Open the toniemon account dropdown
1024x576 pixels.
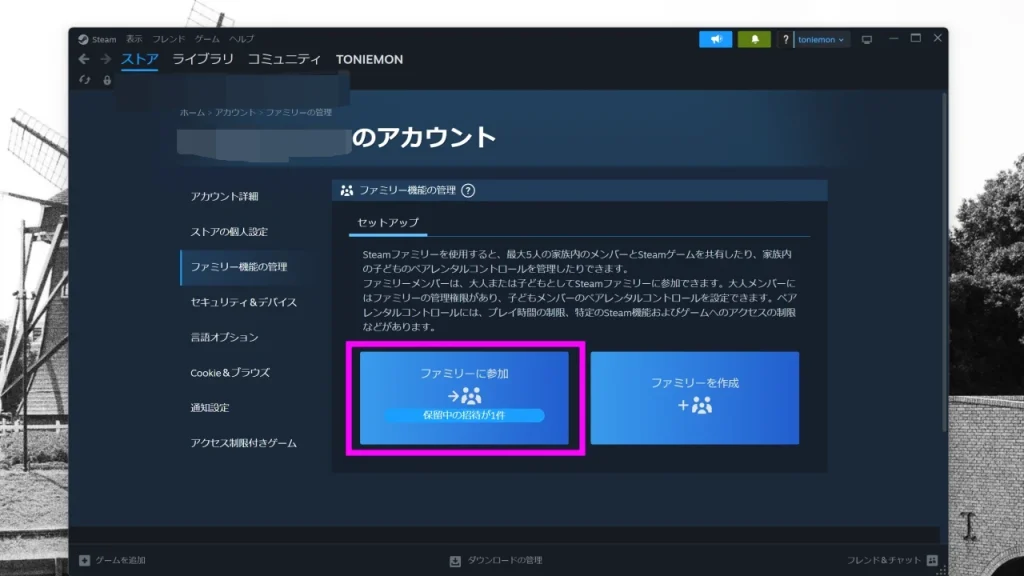pyautogui.click(x=821, y=39)
